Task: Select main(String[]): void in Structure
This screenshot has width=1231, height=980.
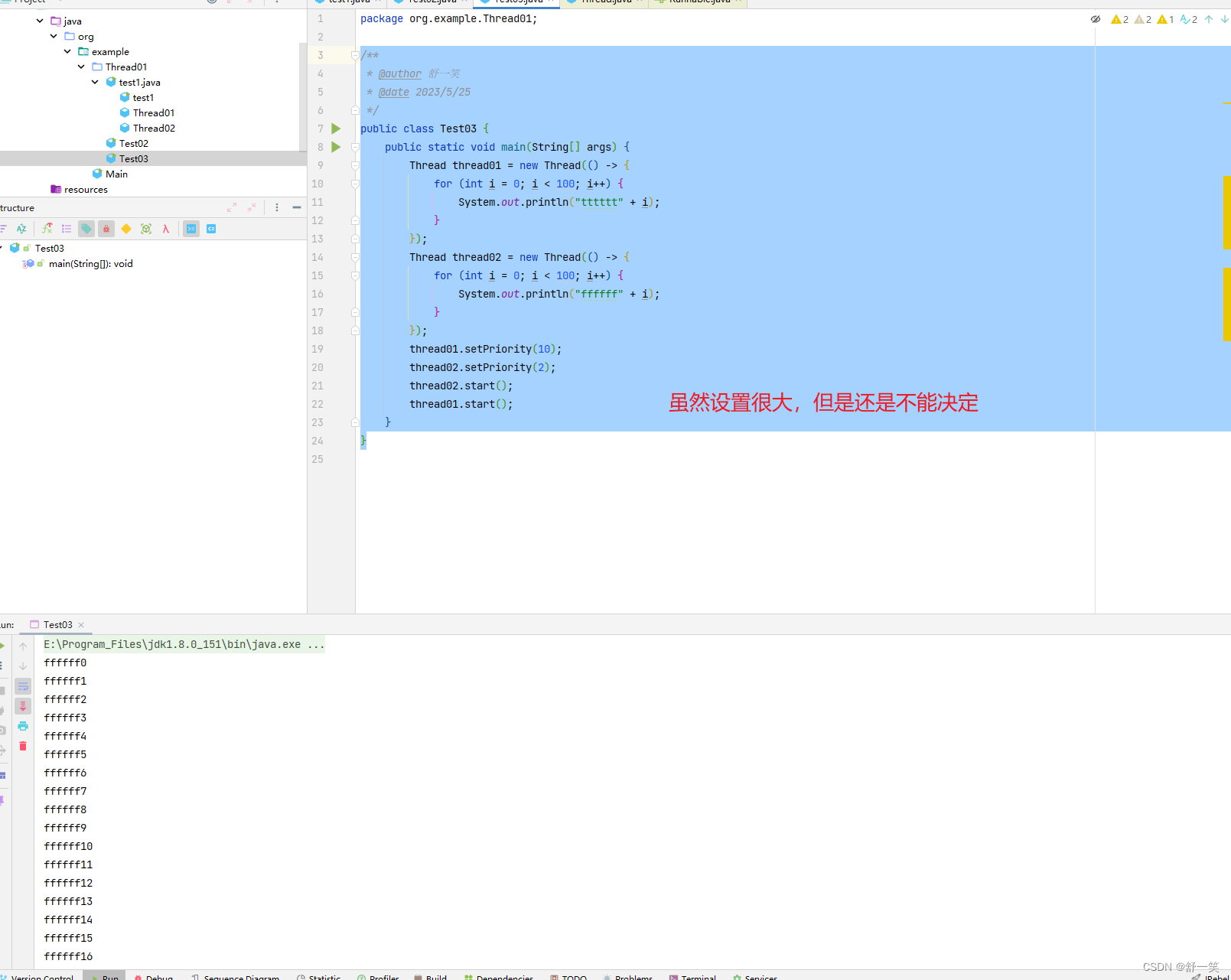Action: point(91,264)
